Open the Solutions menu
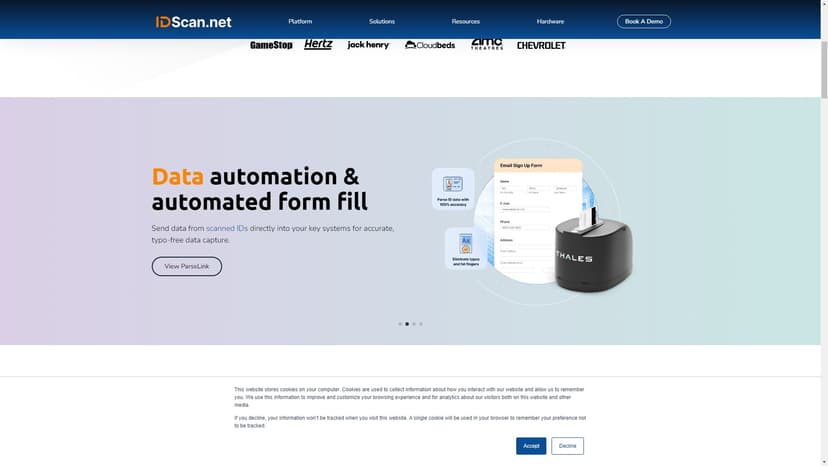Image resolution: width=828 pixels, height=466 pixels. click(x=382, y=22)
